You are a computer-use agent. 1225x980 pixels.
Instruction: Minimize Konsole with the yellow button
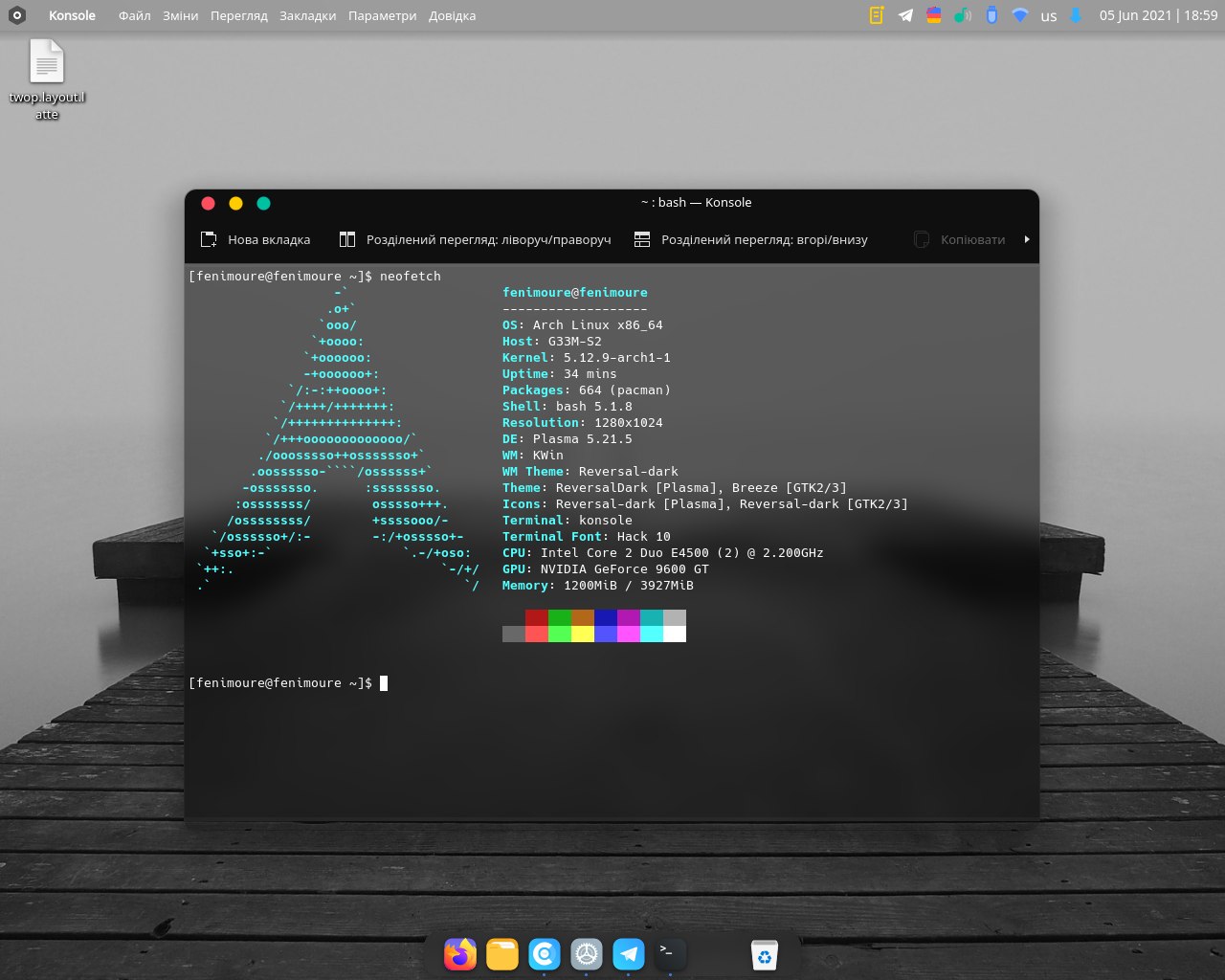coord(235,203)
